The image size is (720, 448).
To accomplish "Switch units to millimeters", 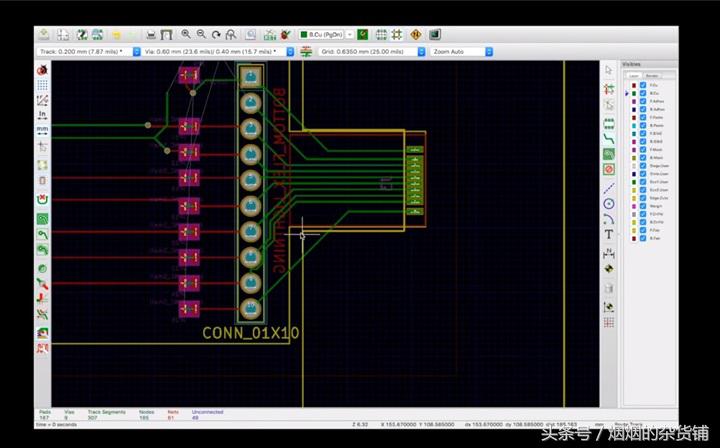I will pyautogui.click(x=42, y=129).
